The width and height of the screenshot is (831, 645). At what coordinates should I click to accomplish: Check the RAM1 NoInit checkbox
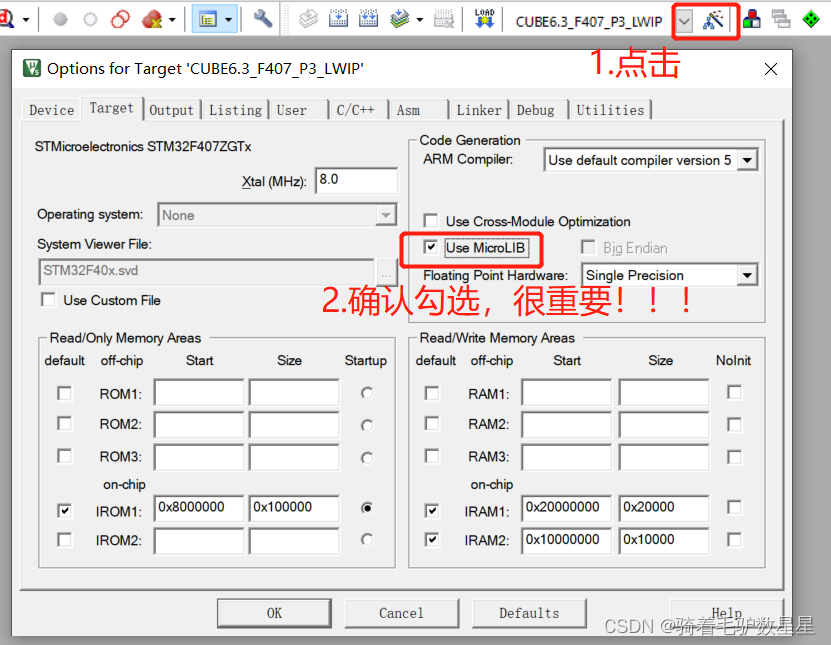tap(735, 393)
